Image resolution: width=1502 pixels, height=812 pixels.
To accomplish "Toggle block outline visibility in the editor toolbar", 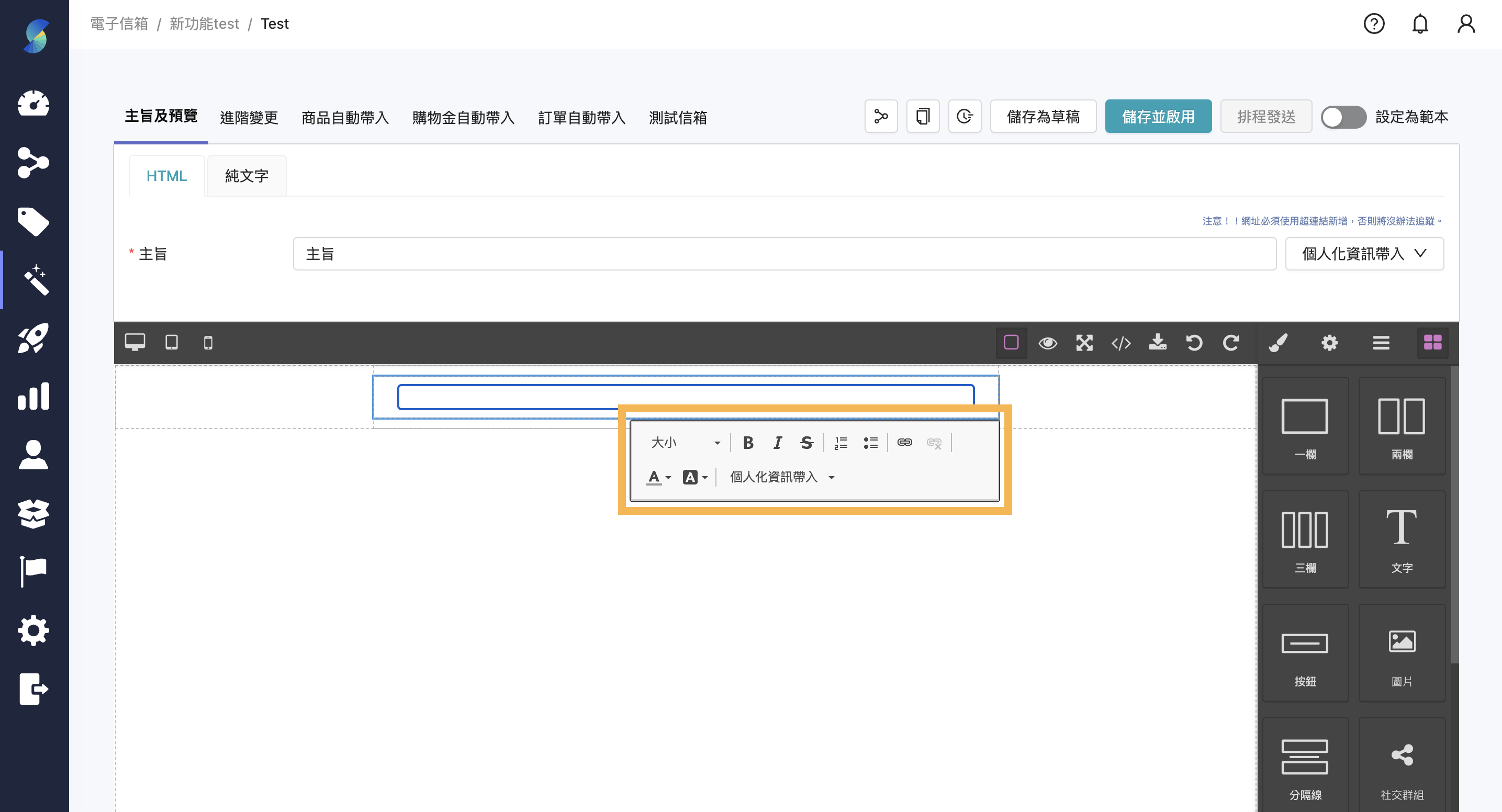I will click(x=1012, y=343).
